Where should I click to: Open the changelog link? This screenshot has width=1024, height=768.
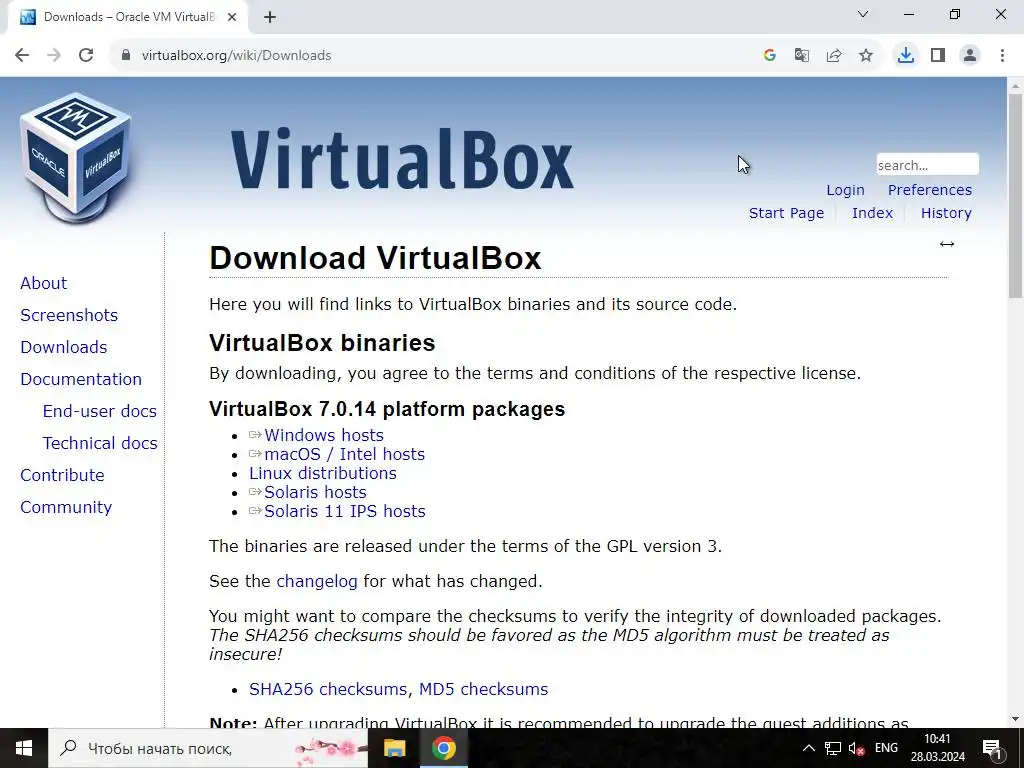click(x=317, y=581)
